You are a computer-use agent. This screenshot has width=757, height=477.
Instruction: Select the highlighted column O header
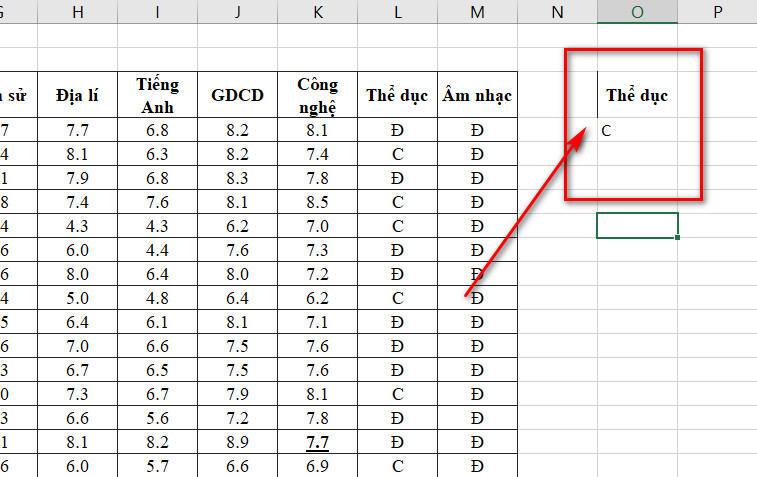point(637,11)
